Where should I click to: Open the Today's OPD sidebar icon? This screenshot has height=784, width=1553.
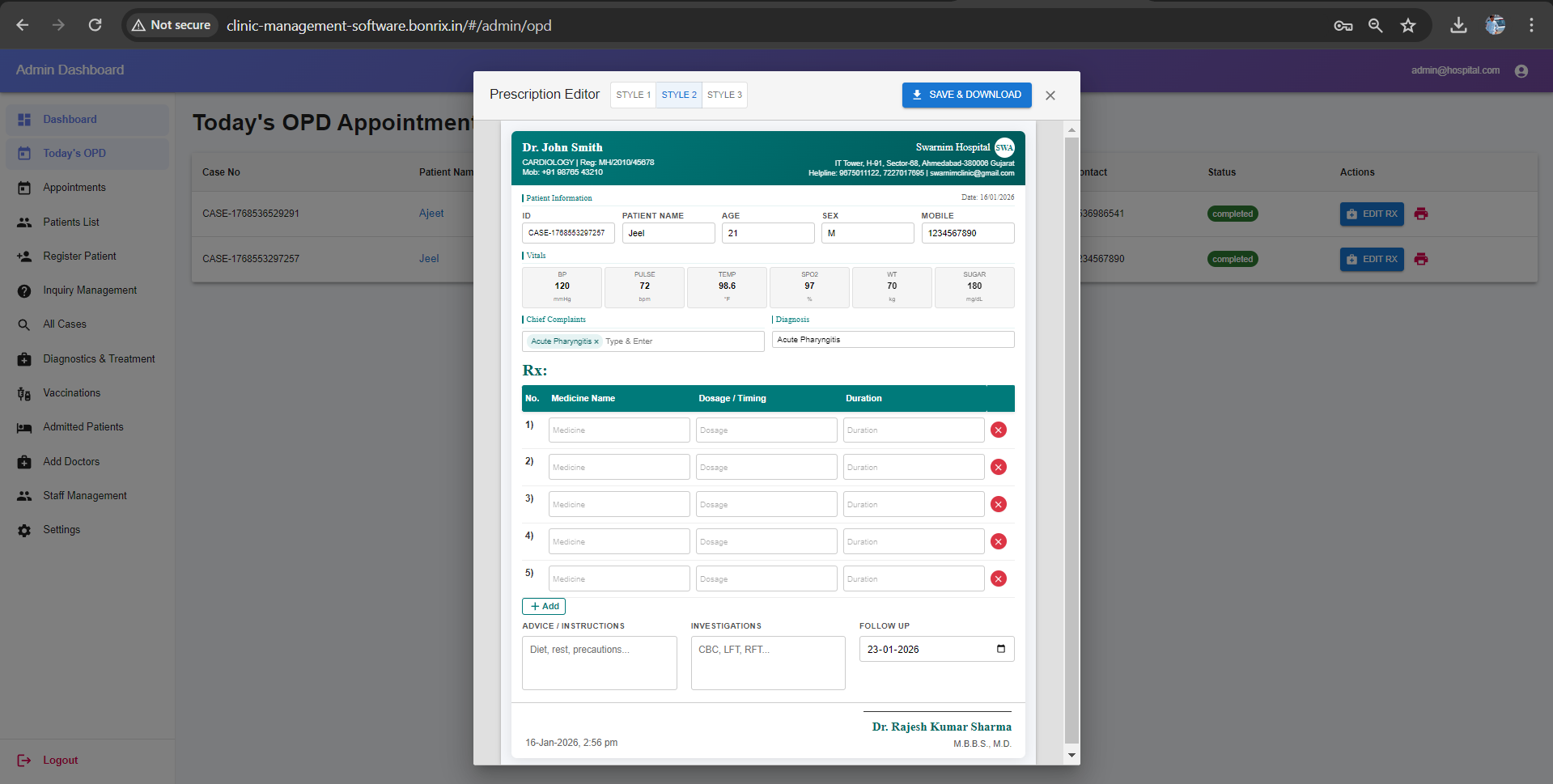(x=24, y=153)
